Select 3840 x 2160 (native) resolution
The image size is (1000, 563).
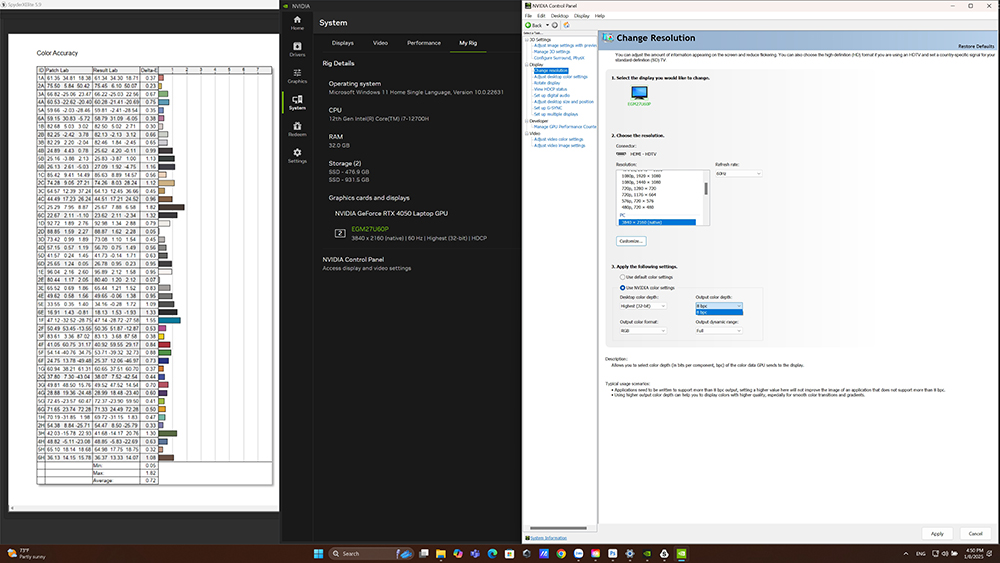click(x=657, y=223)
